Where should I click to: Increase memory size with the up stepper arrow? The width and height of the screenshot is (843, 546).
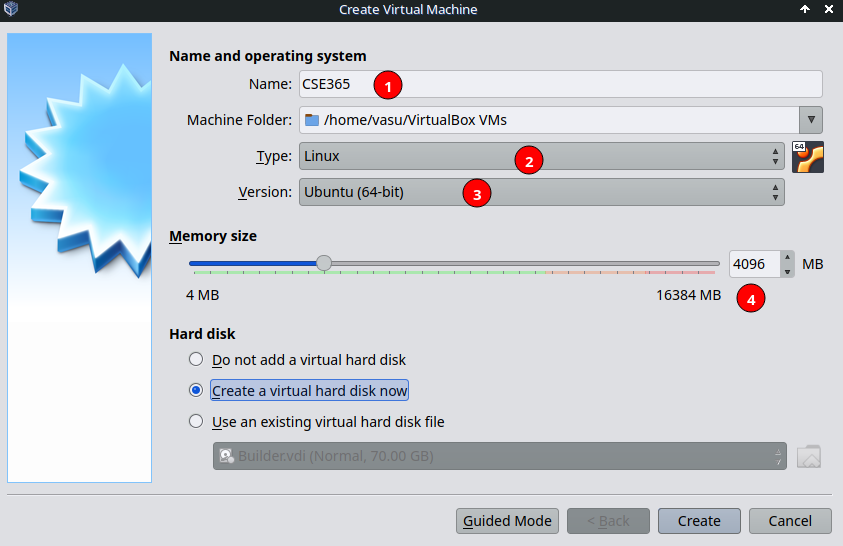point(787,258)
